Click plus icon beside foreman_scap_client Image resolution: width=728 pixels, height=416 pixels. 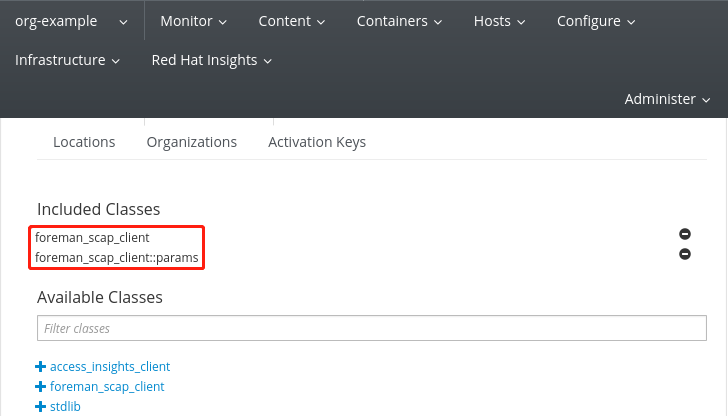click(41, 386)
